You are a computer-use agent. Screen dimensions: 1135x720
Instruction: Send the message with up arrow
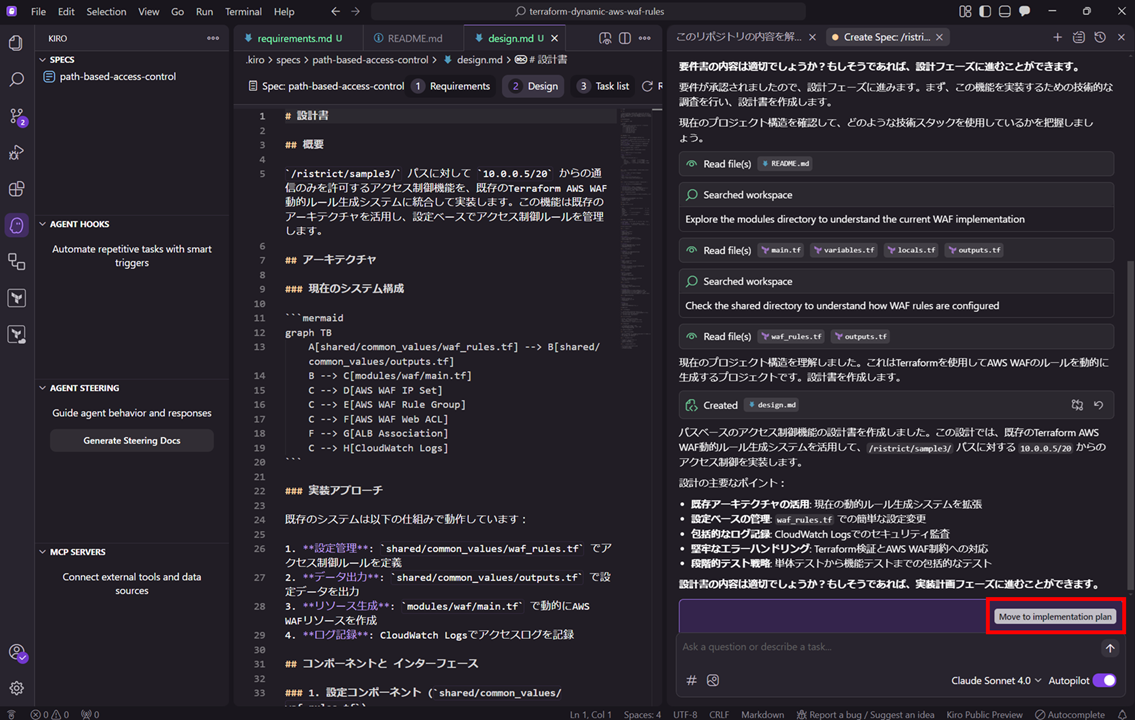coord(1110,648)
